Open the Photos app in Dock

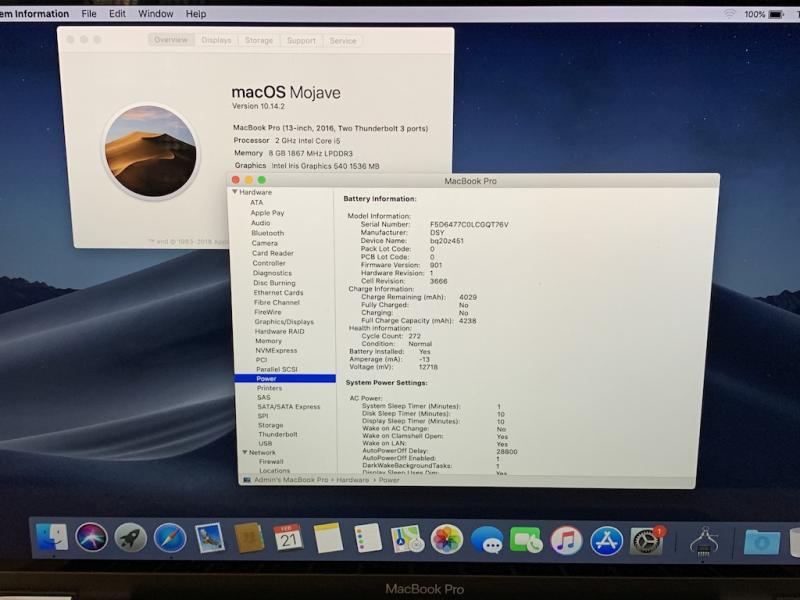[x=447, y=540]
